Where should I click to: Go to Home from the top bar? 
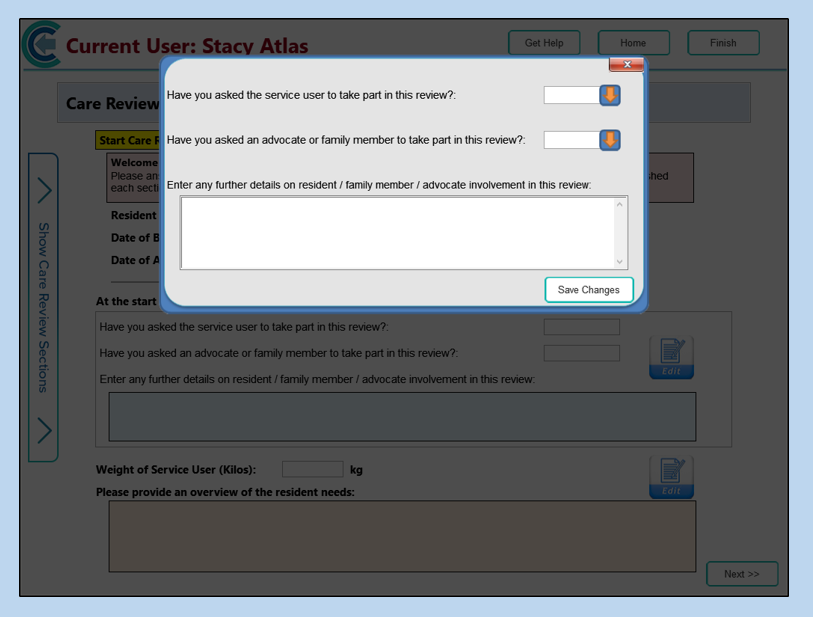tap(633, 43)
